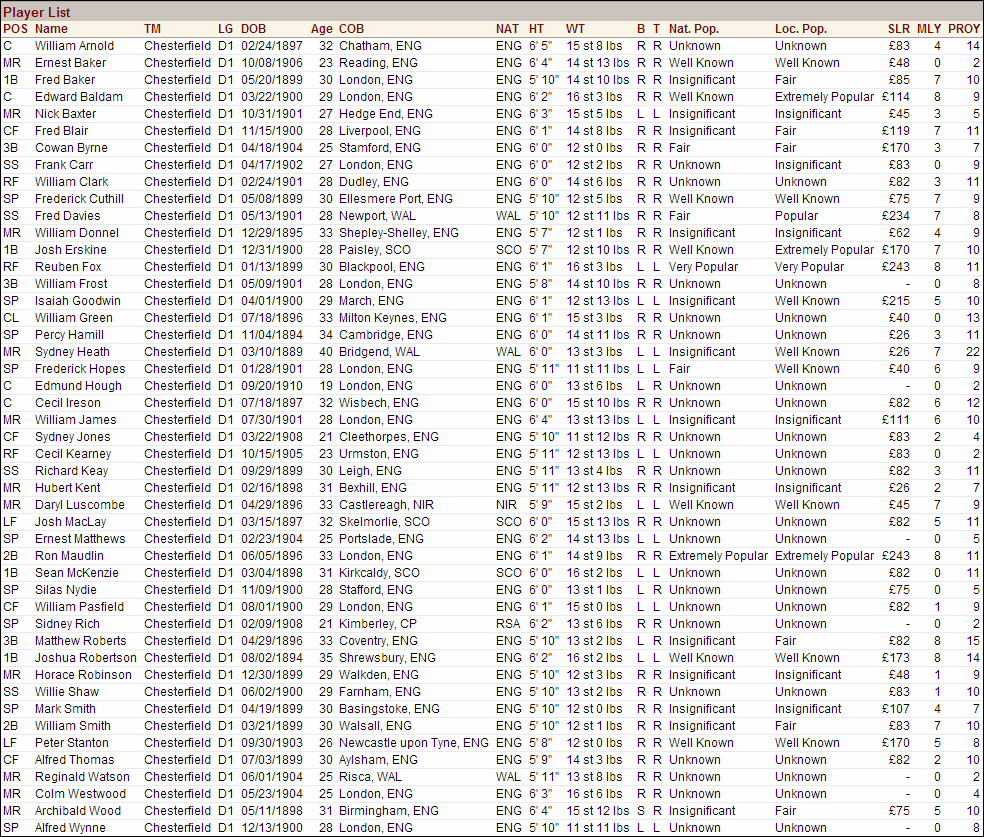
Task: Click the SLR salary column header
Action: click(898, 29)
